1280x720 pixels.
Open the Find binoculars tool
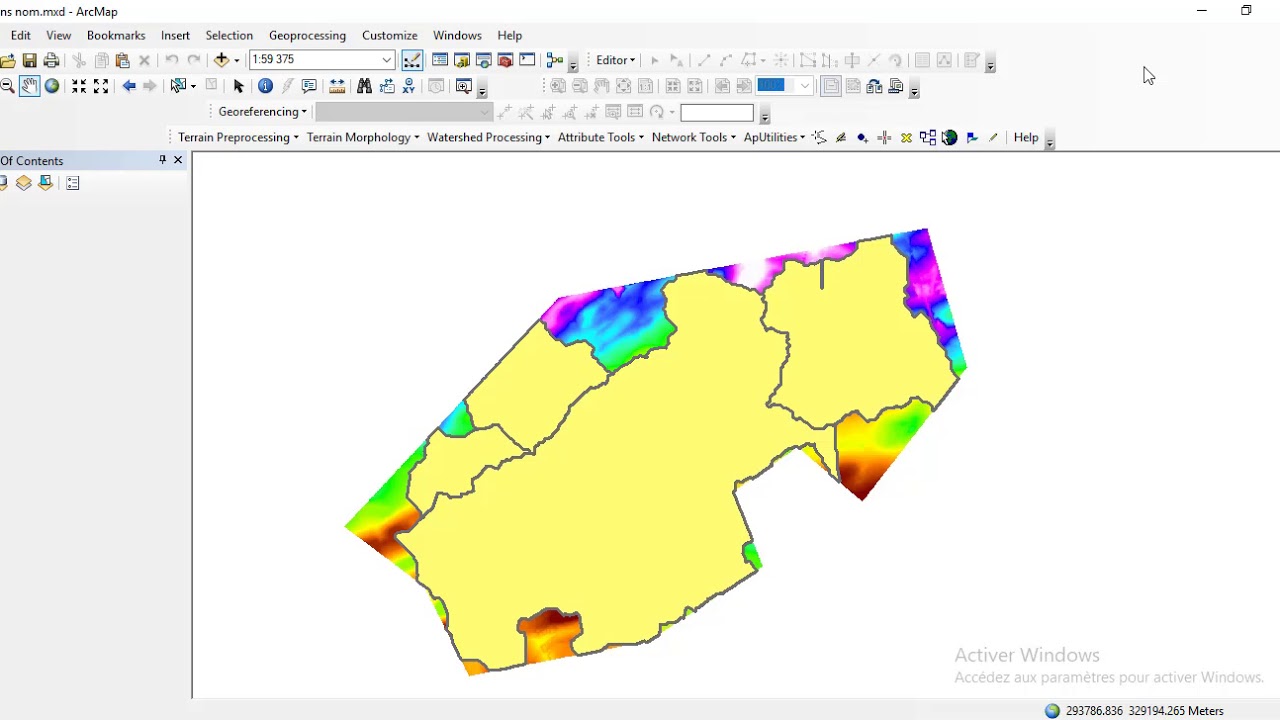coord(364,86)
